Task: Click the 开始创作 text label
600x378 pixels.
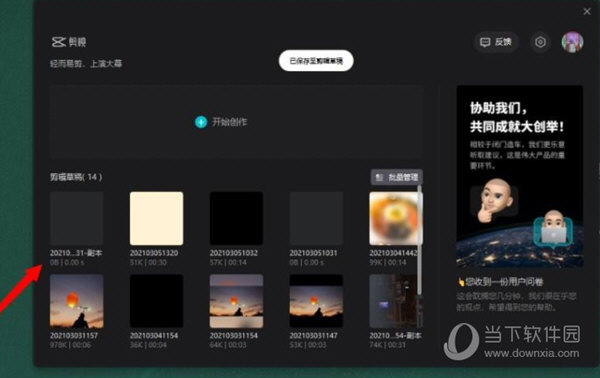Action: [230, 122]
